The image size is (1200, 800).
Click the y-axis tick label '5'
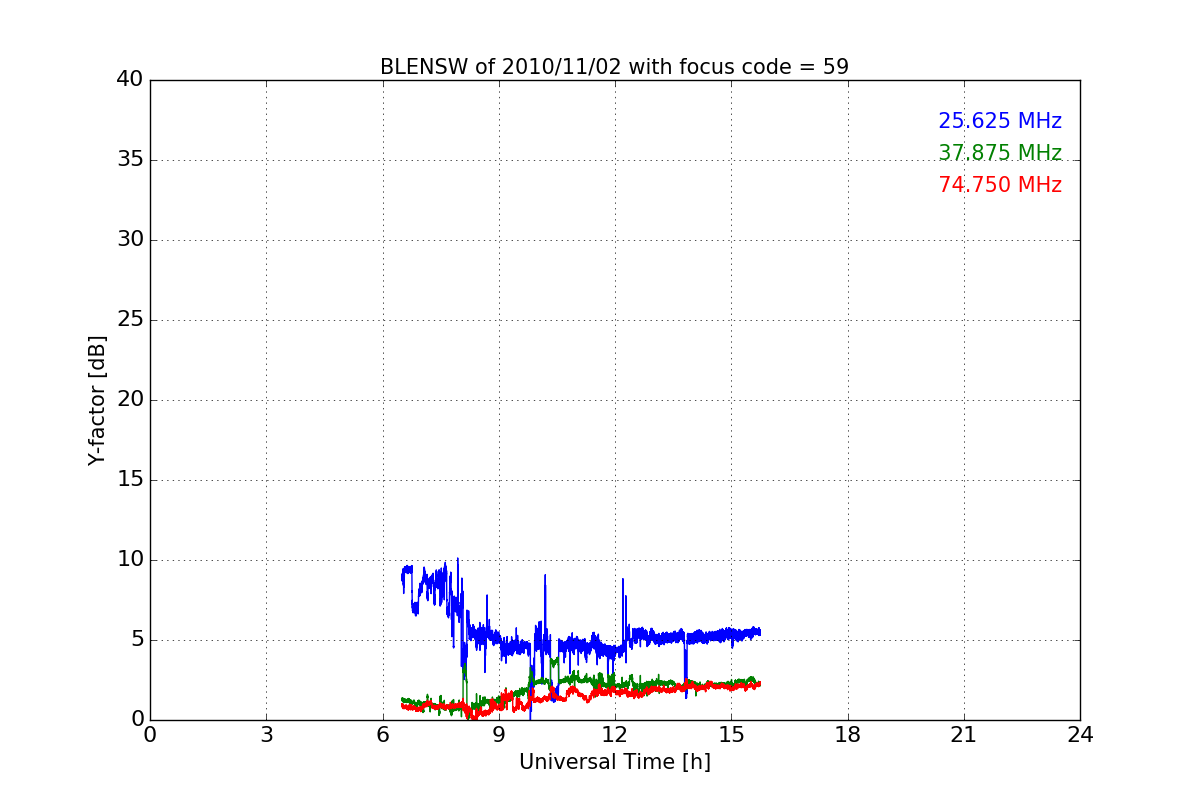[136, 640]
